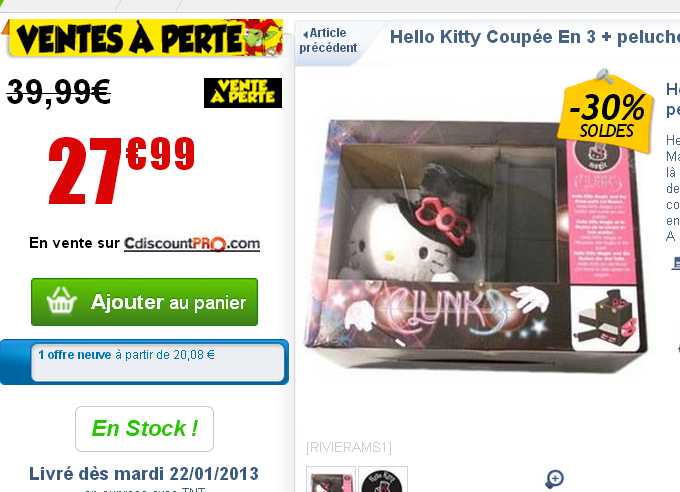680x492 pixels.
Task: Click the back arrow beside Article précédent
Action: [306, 34]
